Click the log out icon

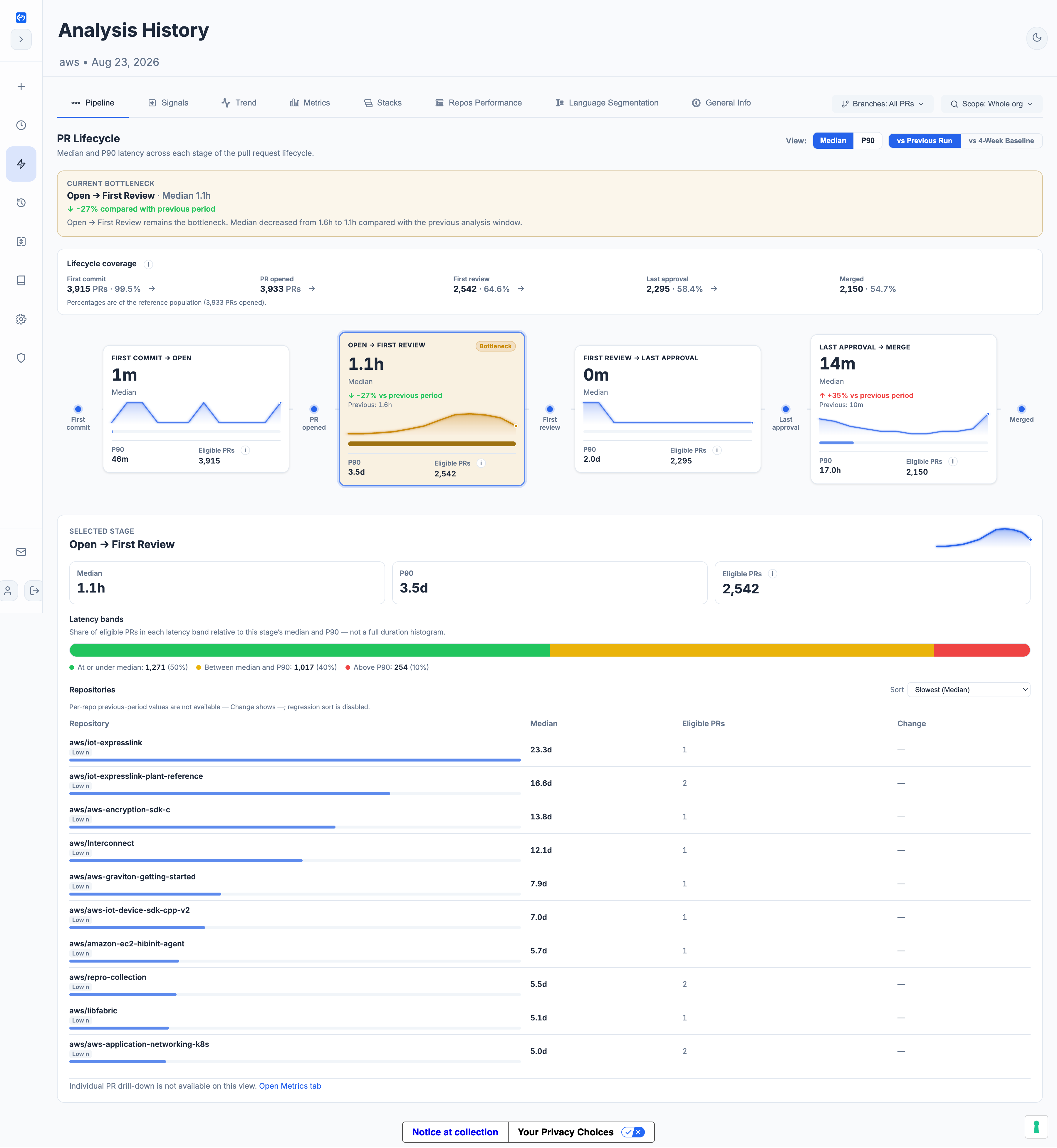34,590
